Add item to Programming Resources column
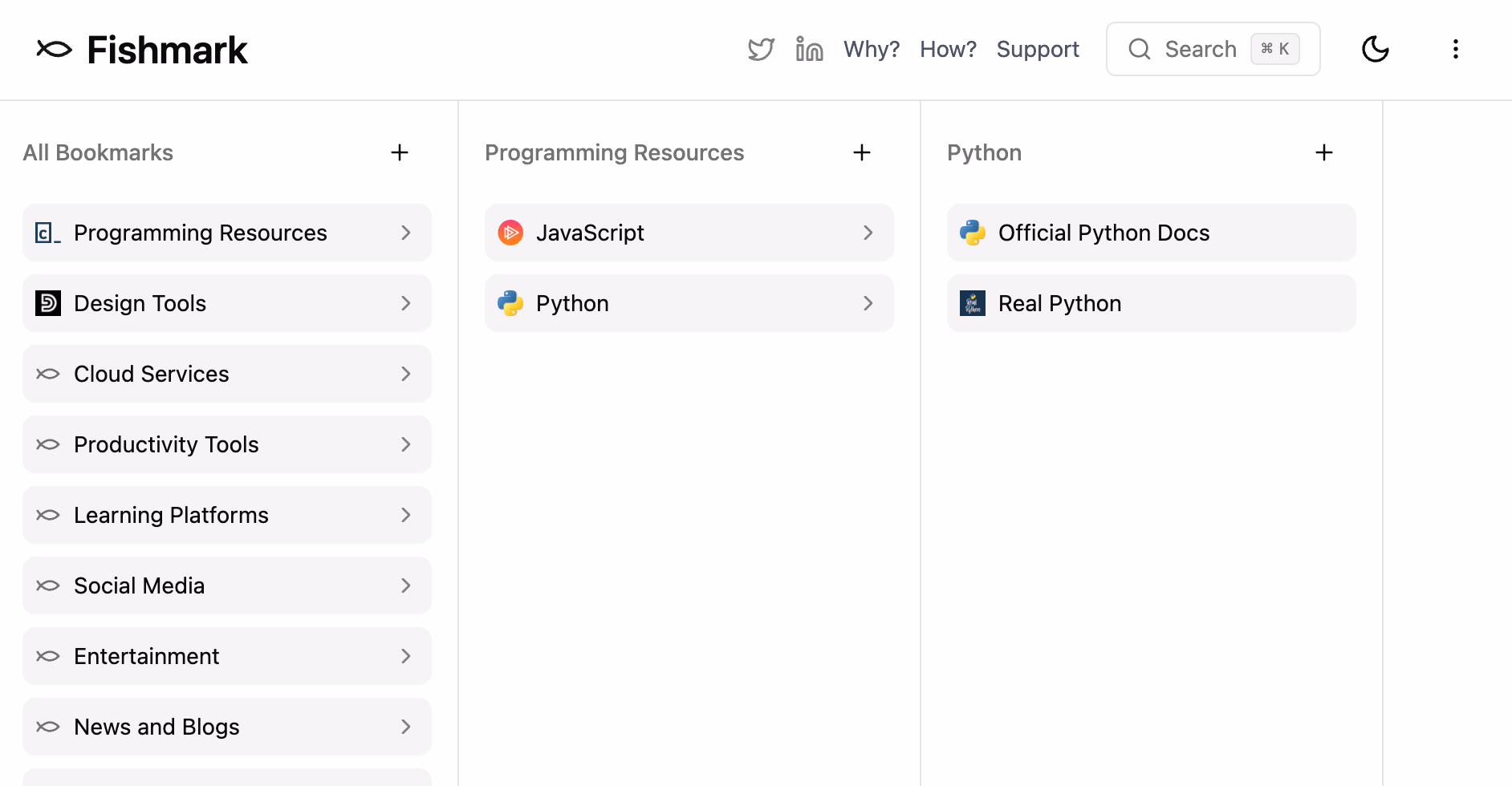The width and height of the screenshot is (1512, 786). 862,152
